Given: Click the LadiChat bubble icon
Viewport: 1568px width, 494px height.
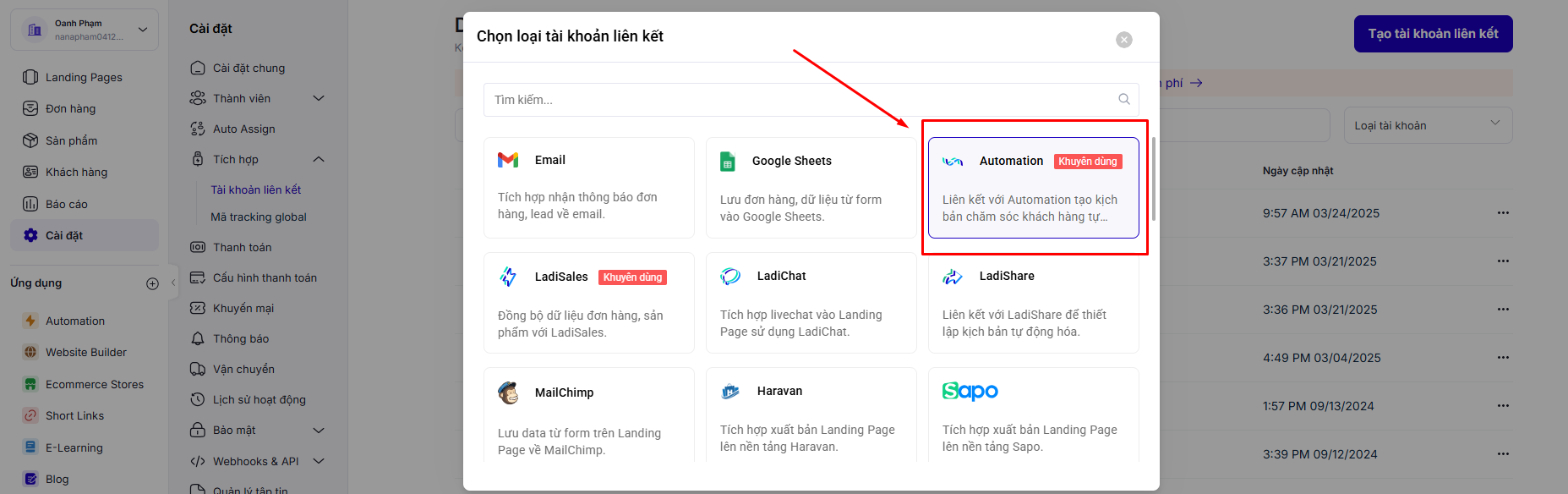Looking at the screenshot, I should (730, 277).
